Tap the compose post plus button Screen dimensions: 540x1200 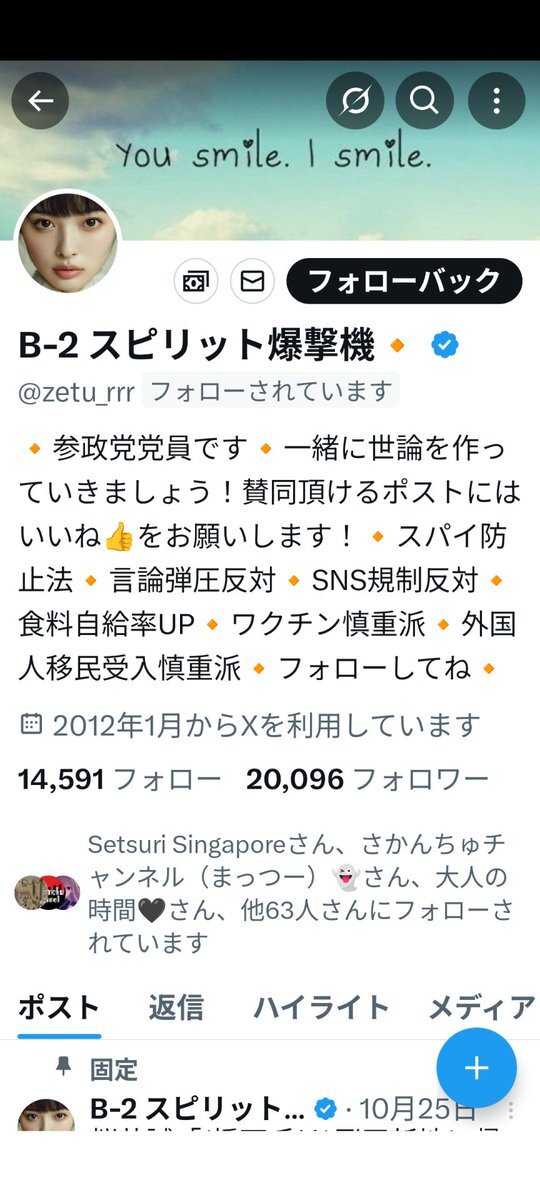476,1067
